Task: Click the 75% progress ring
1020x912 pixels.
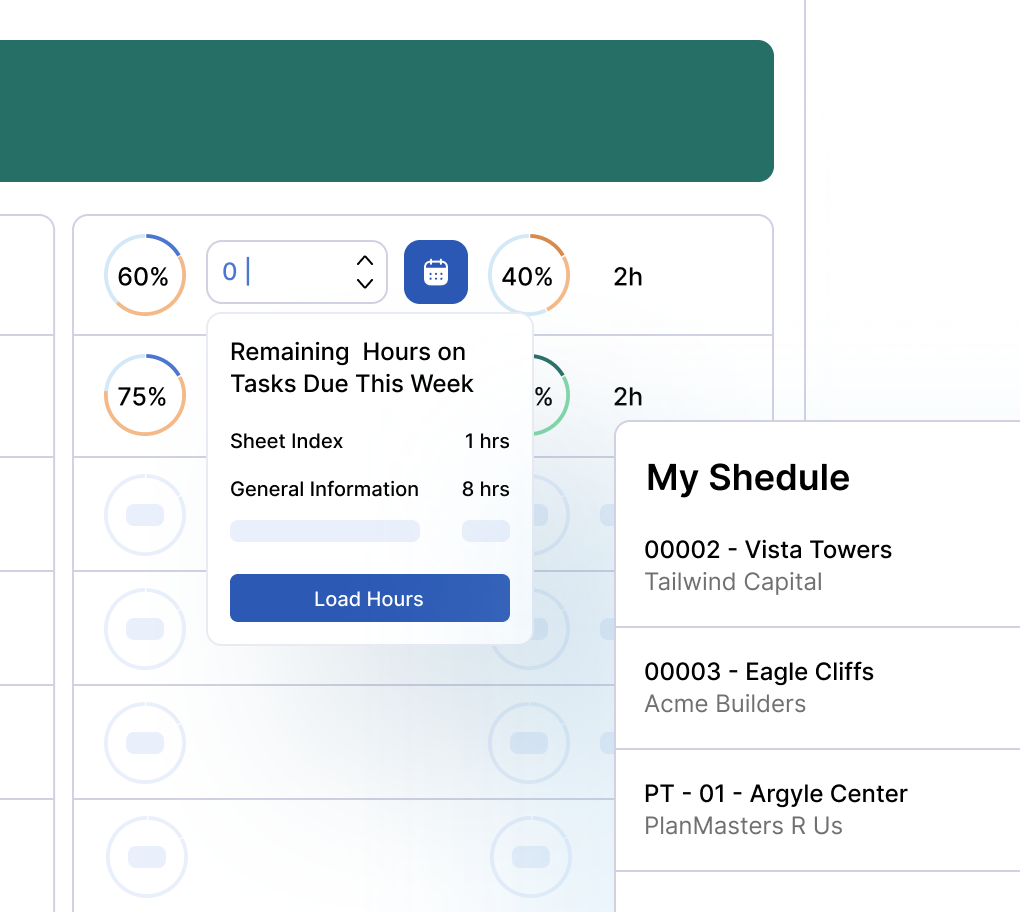Action: coord(145,396)
